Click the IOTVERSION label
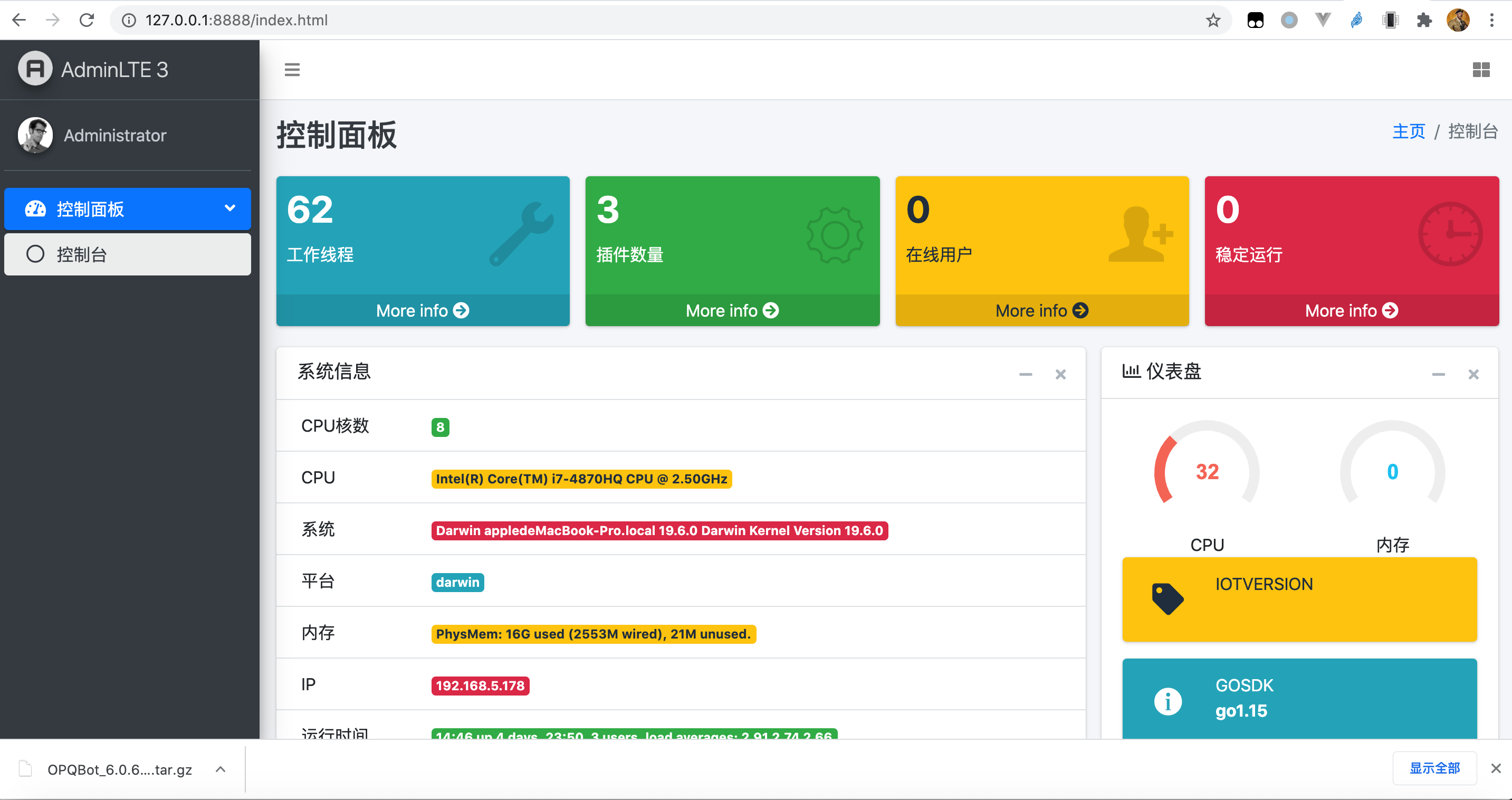 click(1264, 584)
